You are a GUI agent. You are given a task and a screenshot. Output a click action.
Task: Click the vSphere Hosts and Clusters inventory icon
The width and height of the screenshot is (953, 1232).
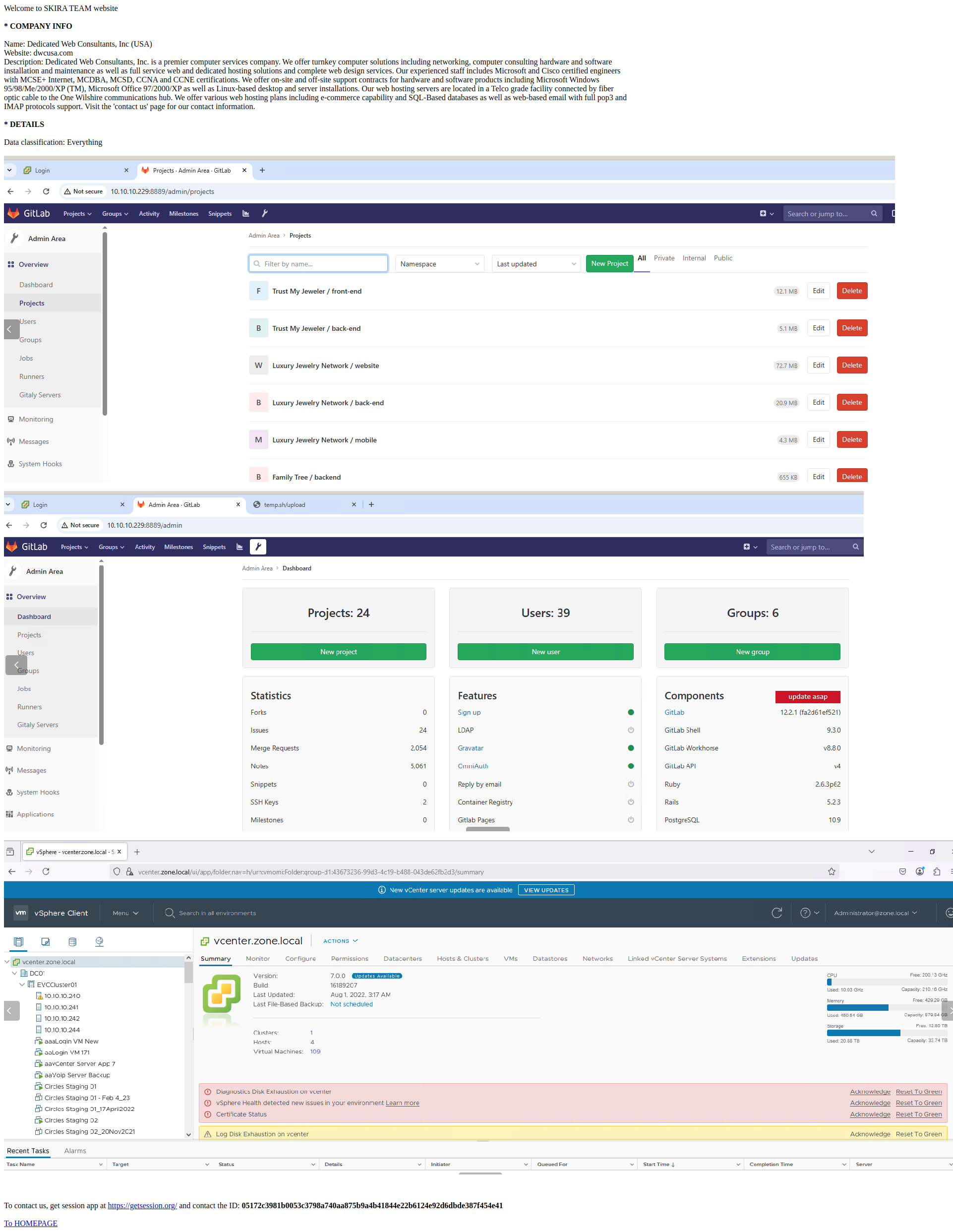click(x=19, y=941)
